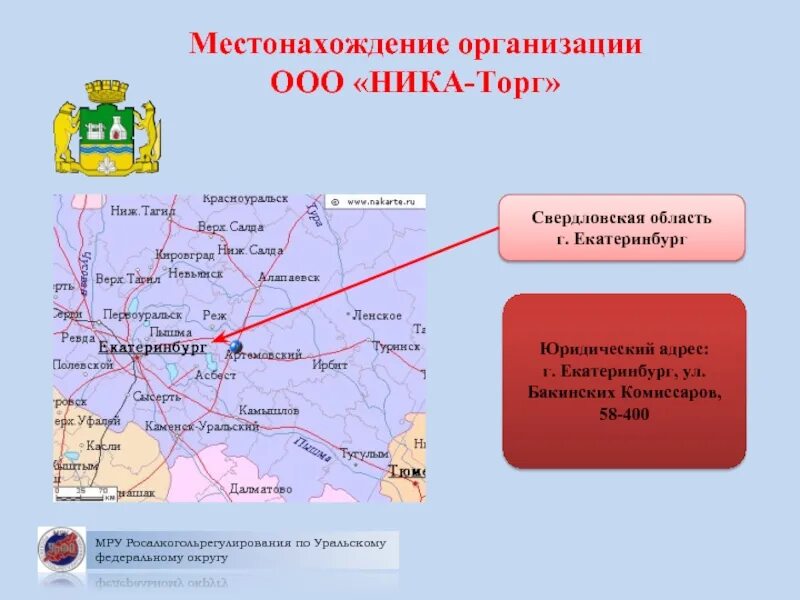Click 'Тугулым' map label

pyautogui.click(x=364, y=453)
